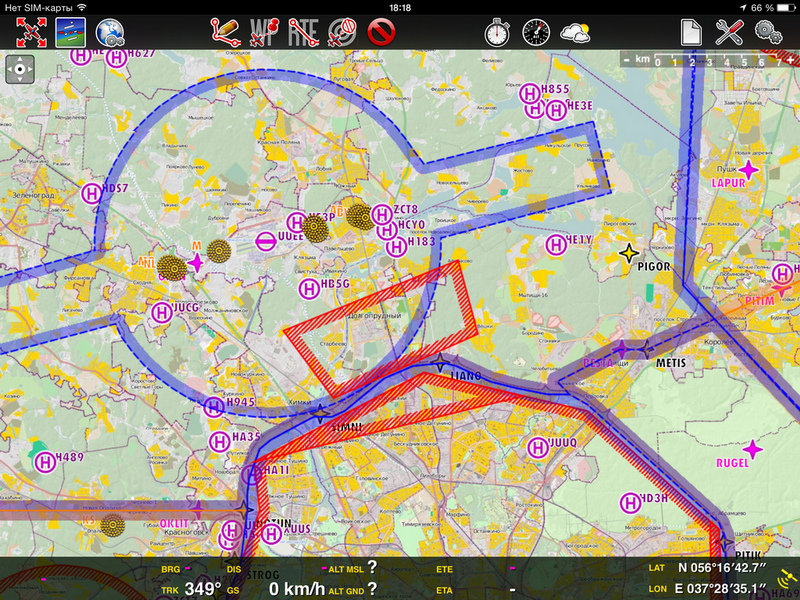Open the RTE routes tool
This screenshot has width=800, height=600.
pyautogui.click(x=303, y=33)
